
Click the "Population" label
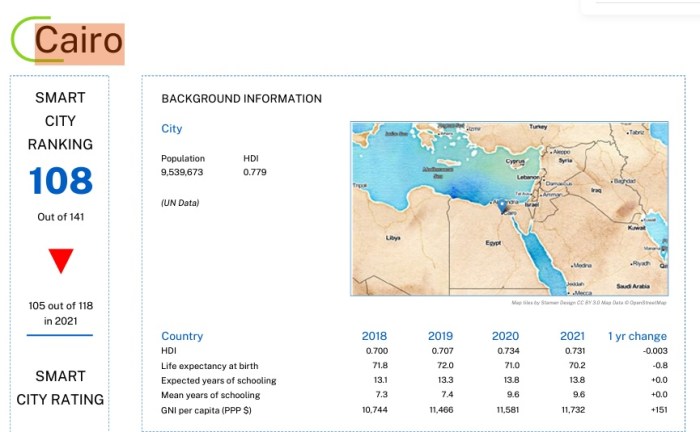(183, 158)
